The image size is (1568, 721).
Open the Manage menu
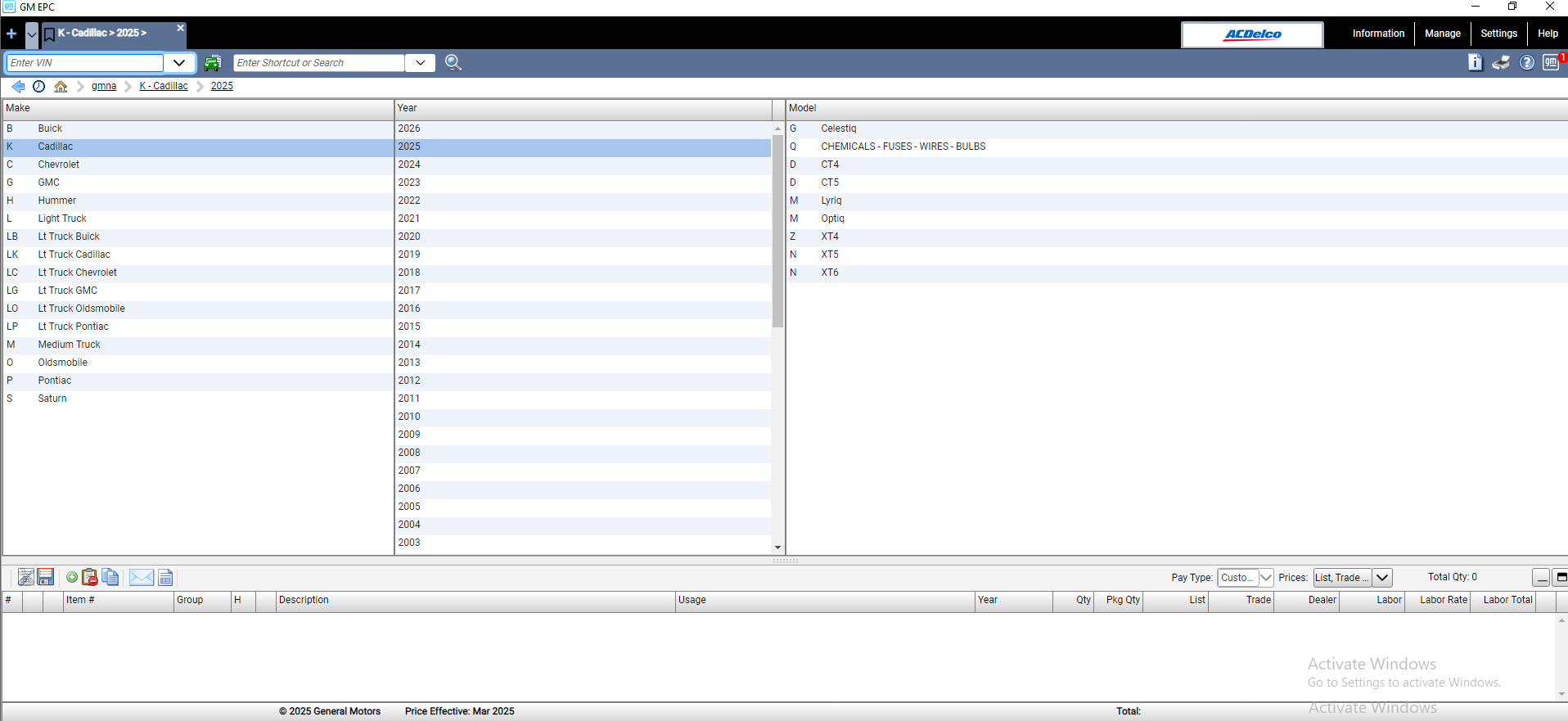[1442, 34]
